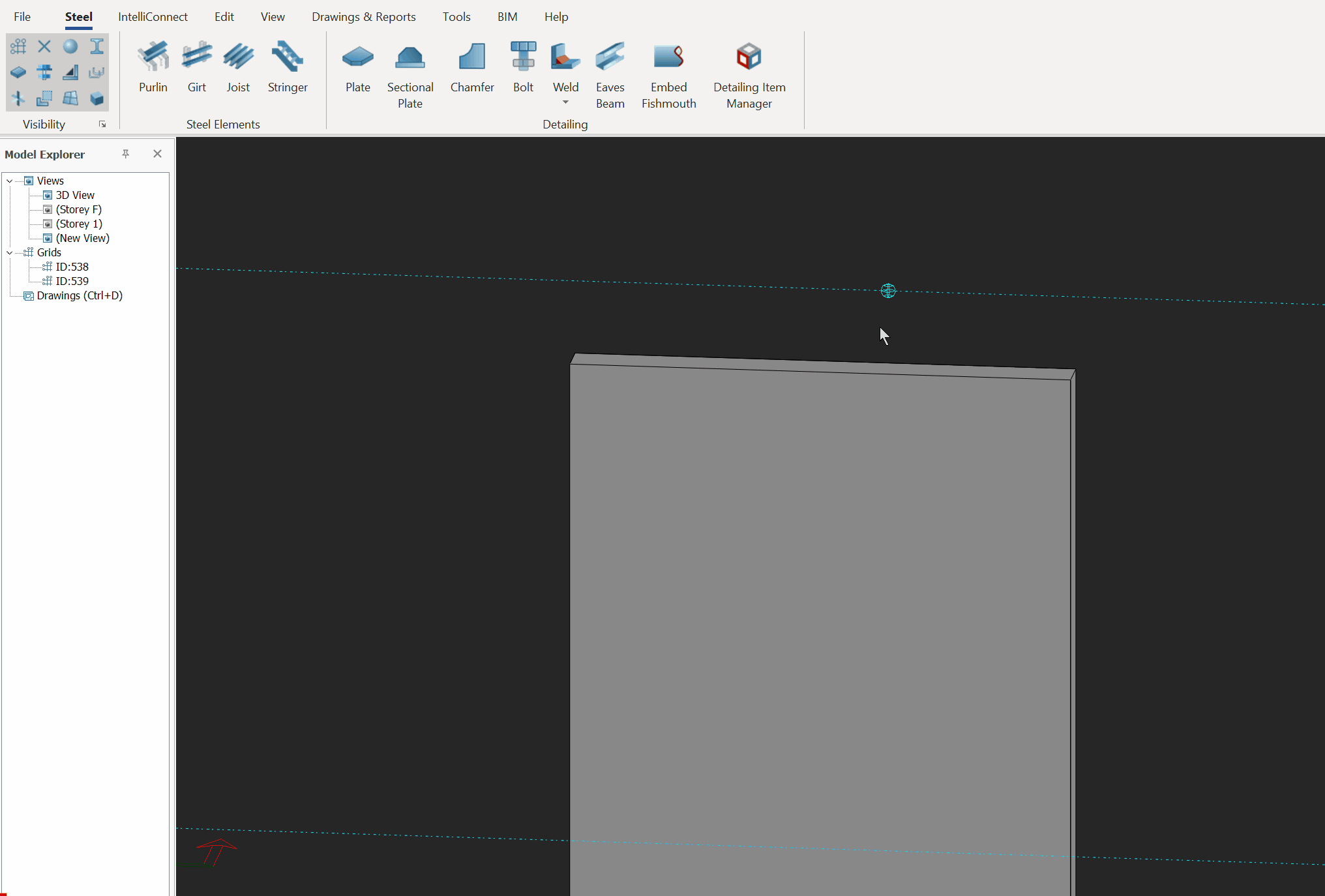Open Drawings (Ctrl+D) in Model Explorer
Viewport: 1325px width, 896px height.
click(x=79, y=295)
